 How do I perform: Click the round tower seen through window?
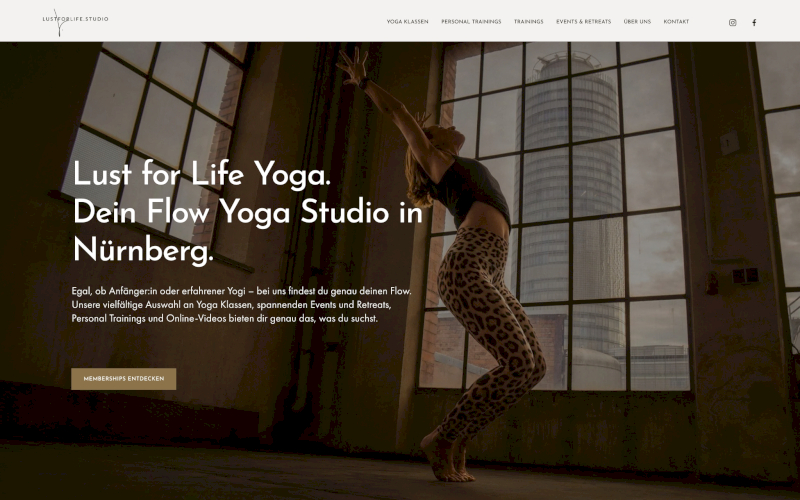[x=571, y=204]
